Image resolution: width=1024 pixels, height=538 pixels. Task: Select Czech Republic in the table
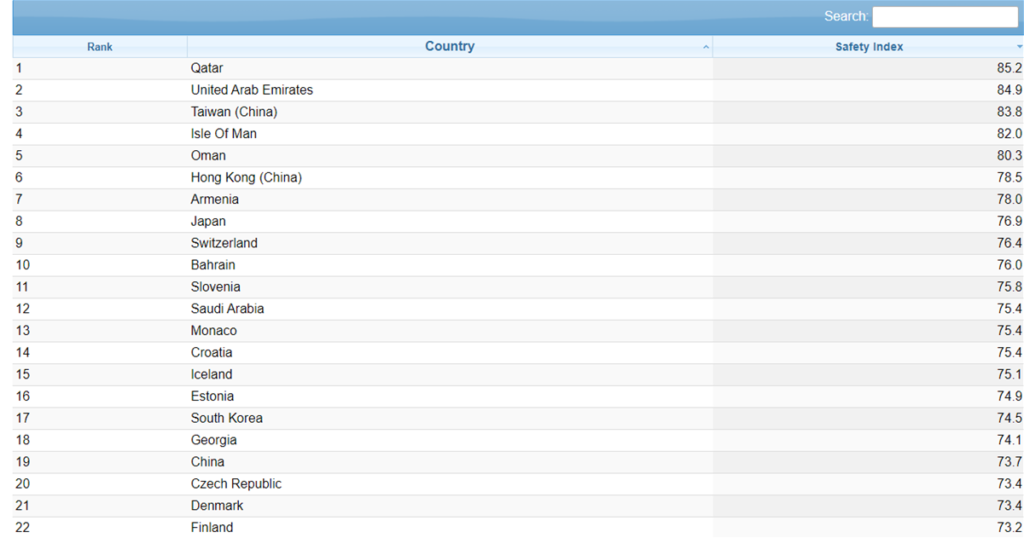click(x=236, y=484)
